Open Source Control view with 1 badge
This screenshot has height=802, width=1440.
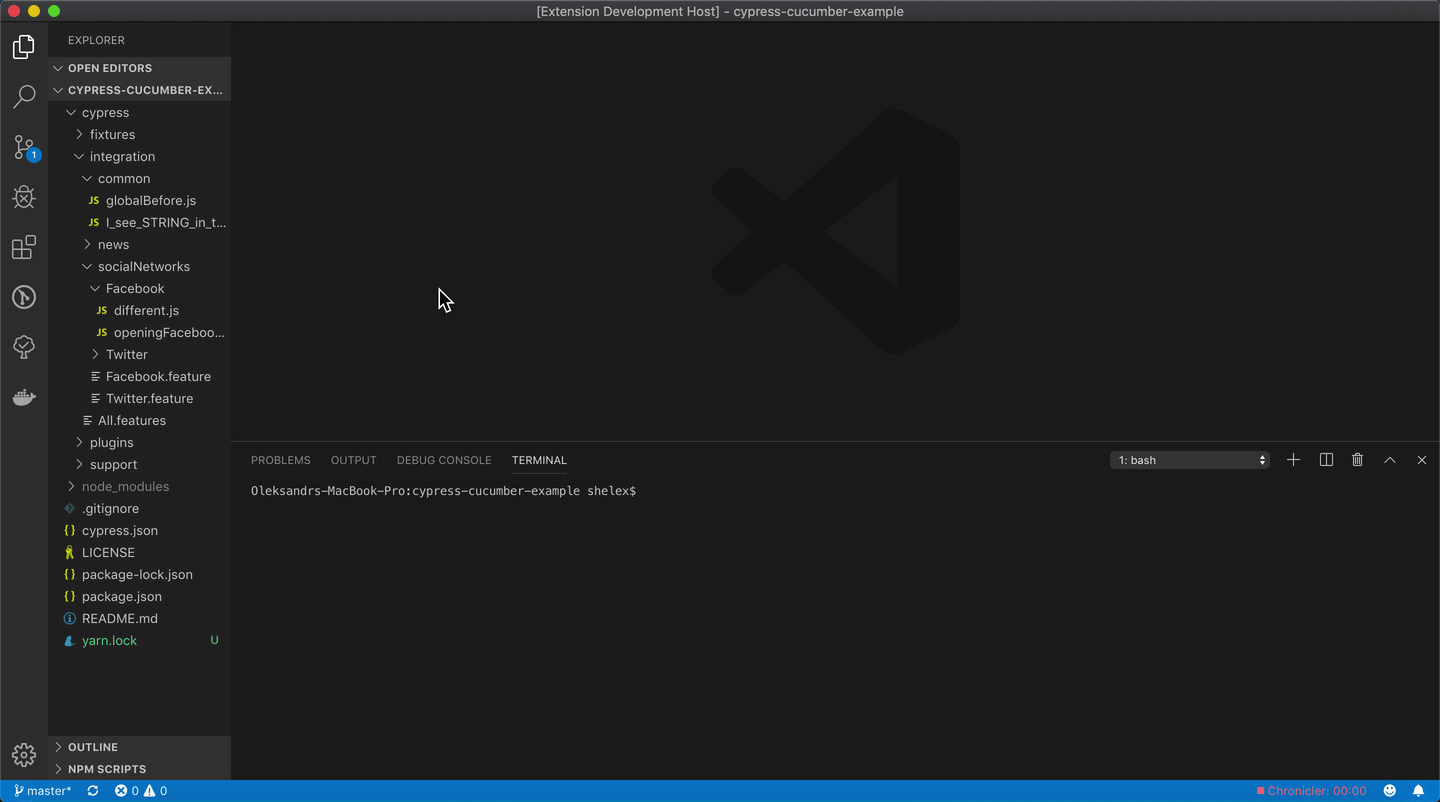[x=24, y=147]
